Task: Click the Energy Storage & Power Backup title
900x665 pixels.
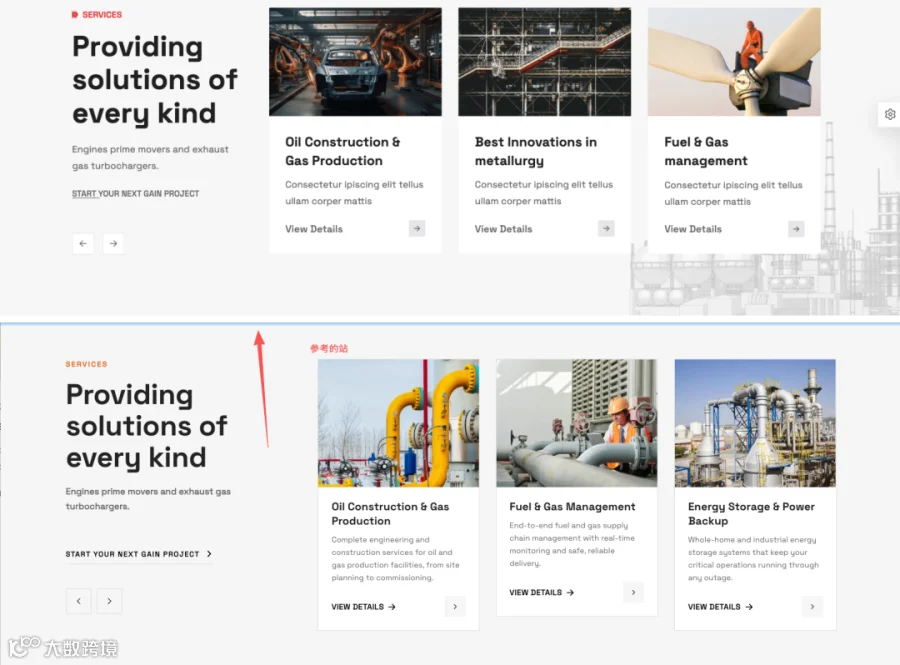Action: pos(751,514)
